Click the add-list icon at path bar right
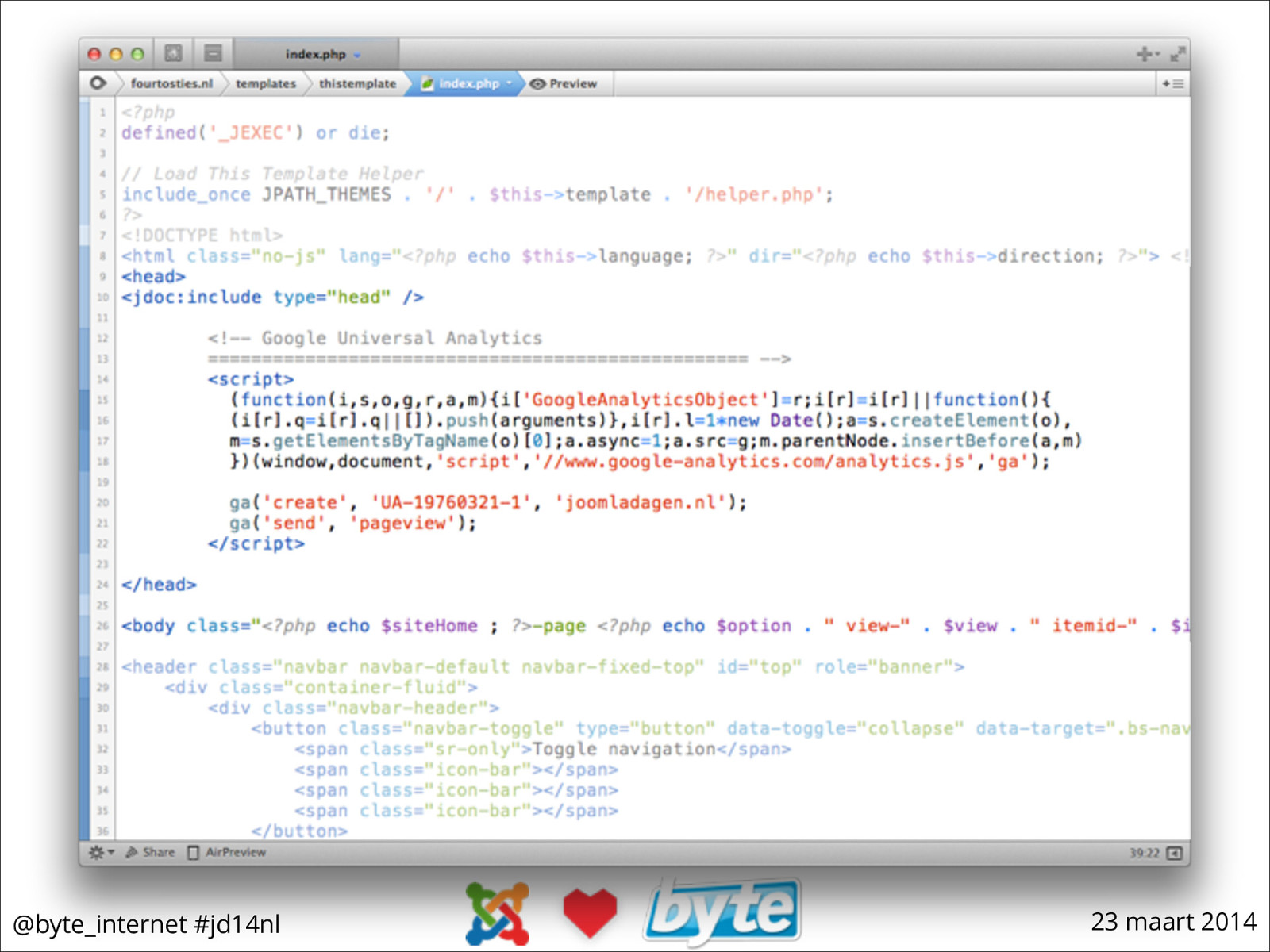The width and height of the screenshot is (1270, 952). pos(1172,83)
